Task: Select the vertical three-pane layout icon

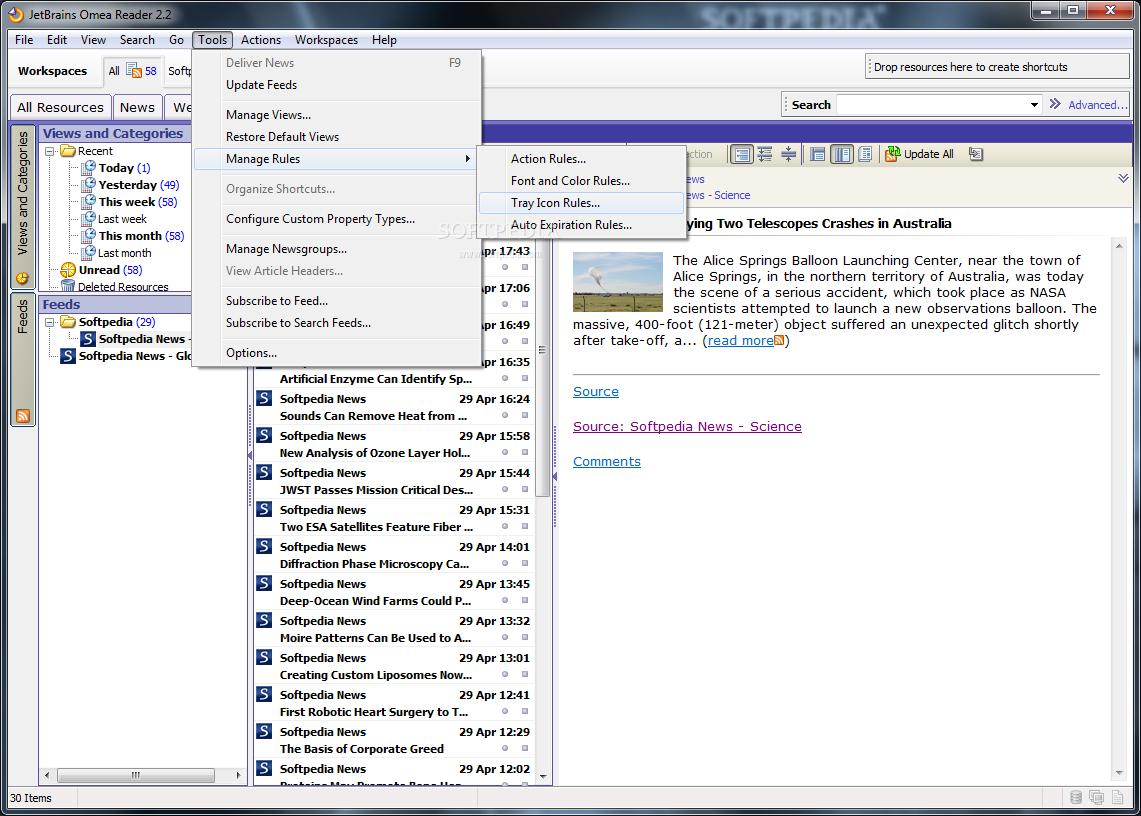Action: coord(842,154)
